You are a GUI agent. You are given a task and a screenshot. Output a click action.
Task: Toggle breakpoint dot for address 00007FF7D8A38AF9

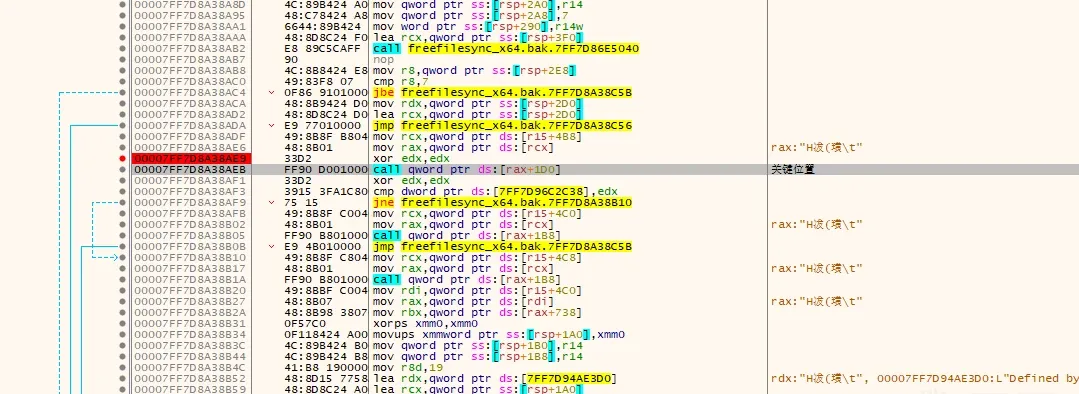[x=122, y=202]
